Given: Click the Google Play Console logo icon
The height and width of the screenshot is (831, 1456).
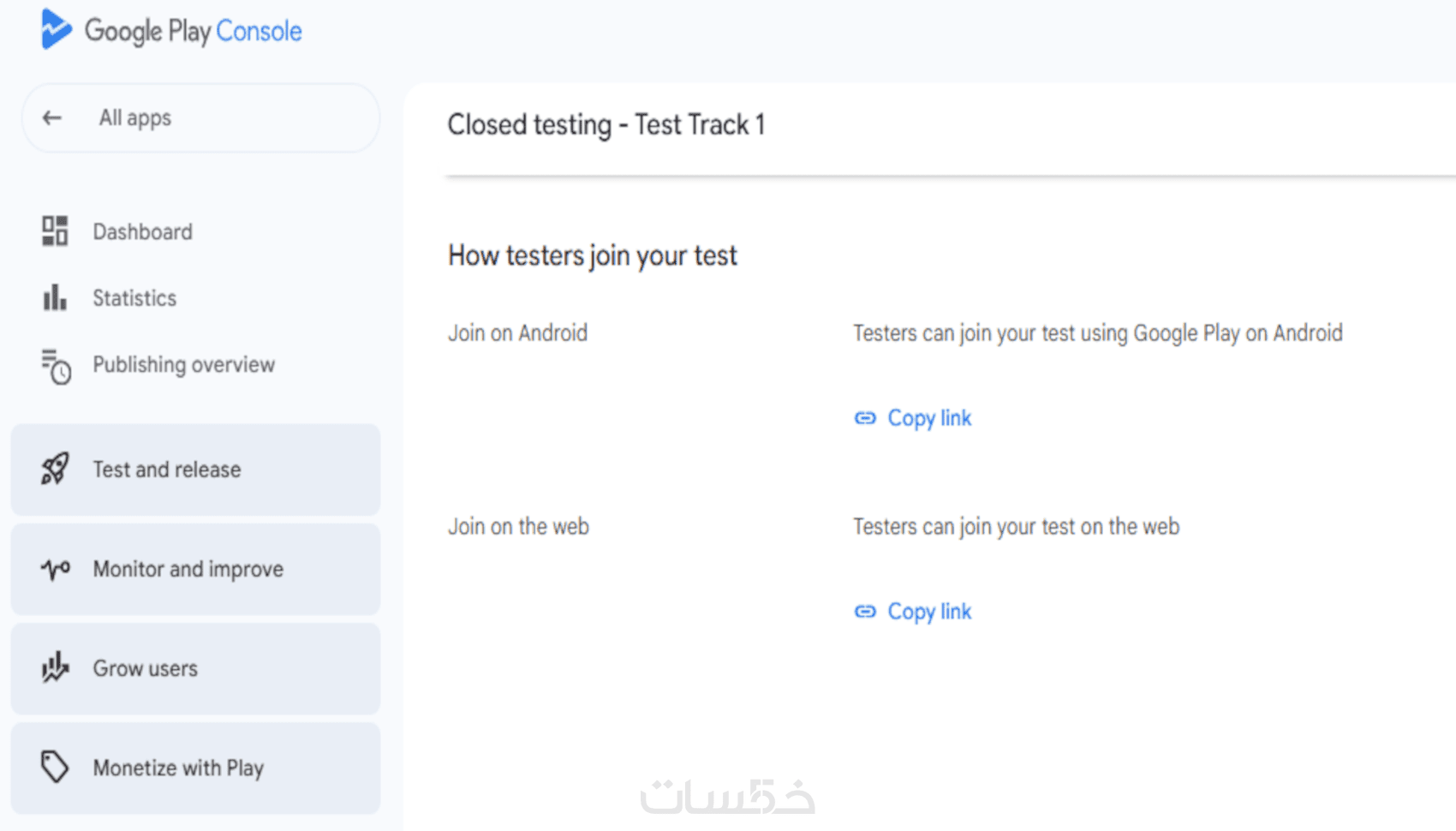Looking at the screenshot, I should [x=56, y=29].
